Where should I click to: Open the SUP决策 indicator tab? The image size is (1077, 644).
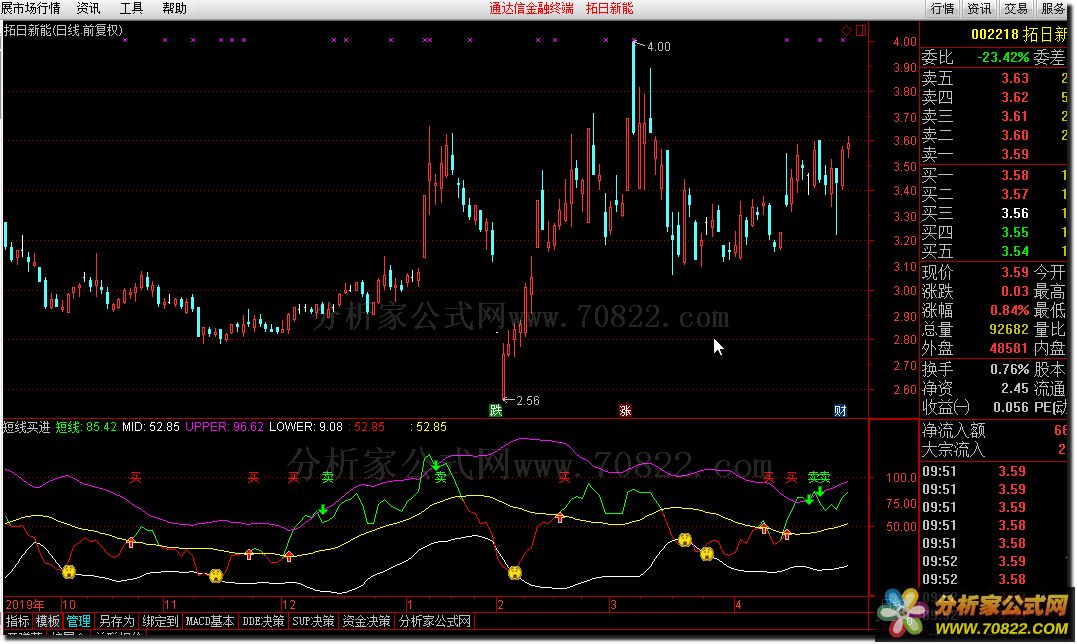point(313,621)
